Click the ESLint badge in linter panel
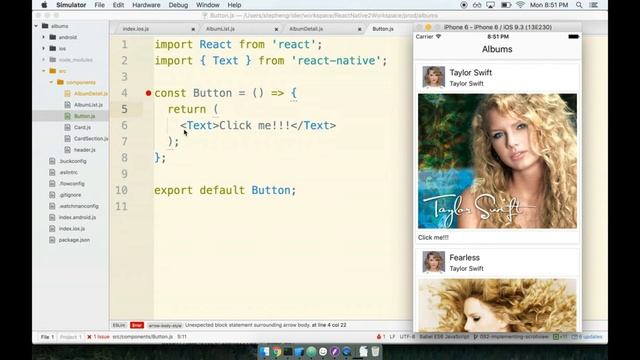The width and height of the screenshot is (640, 360). pyautogui.click(x=119, y=325)
